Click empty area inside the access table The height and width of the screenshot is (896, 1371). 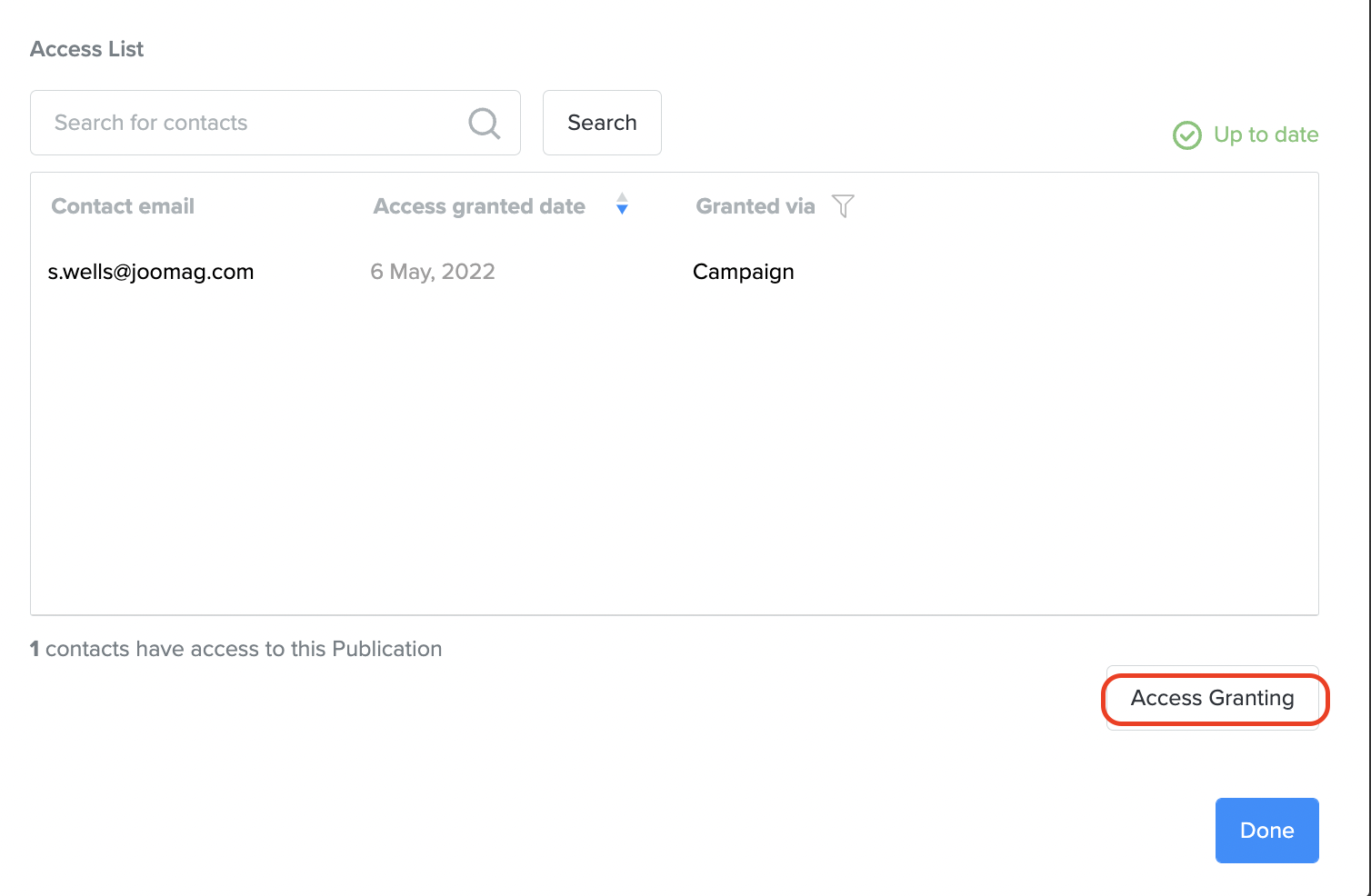pyautogui.click(x=673, y=454)
